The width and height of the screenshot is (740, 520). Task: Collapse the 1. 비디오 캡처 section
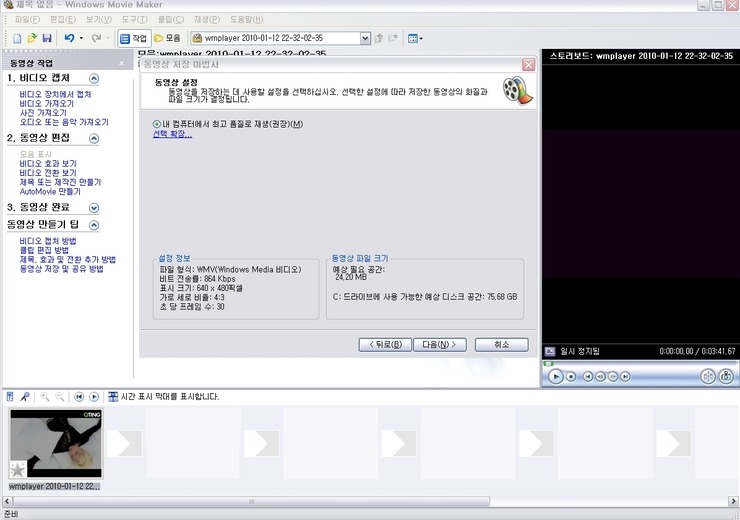(x=94, y=79)
